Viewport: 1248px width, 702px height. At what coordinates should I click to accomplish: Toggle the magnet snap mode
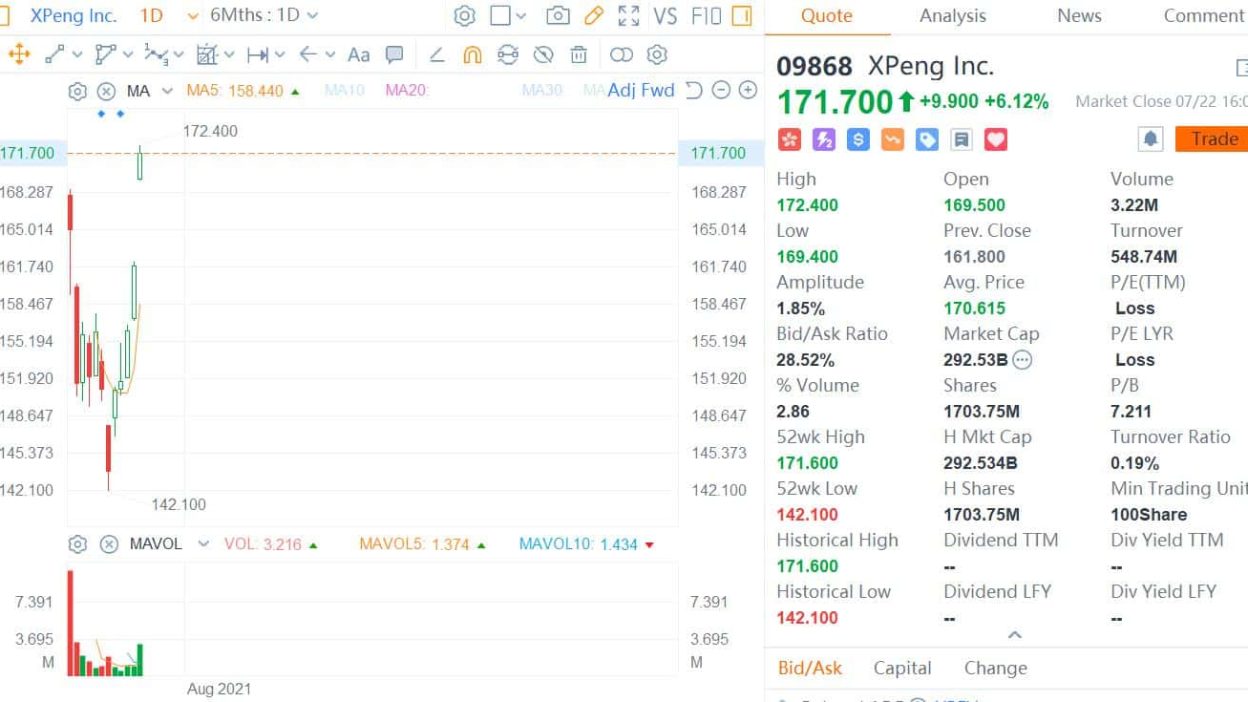click(x=473, y=55)
